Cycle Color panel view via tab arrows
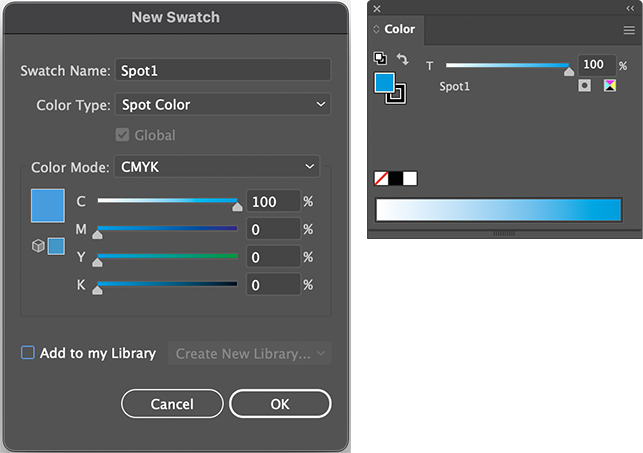 tap(377, 30)
